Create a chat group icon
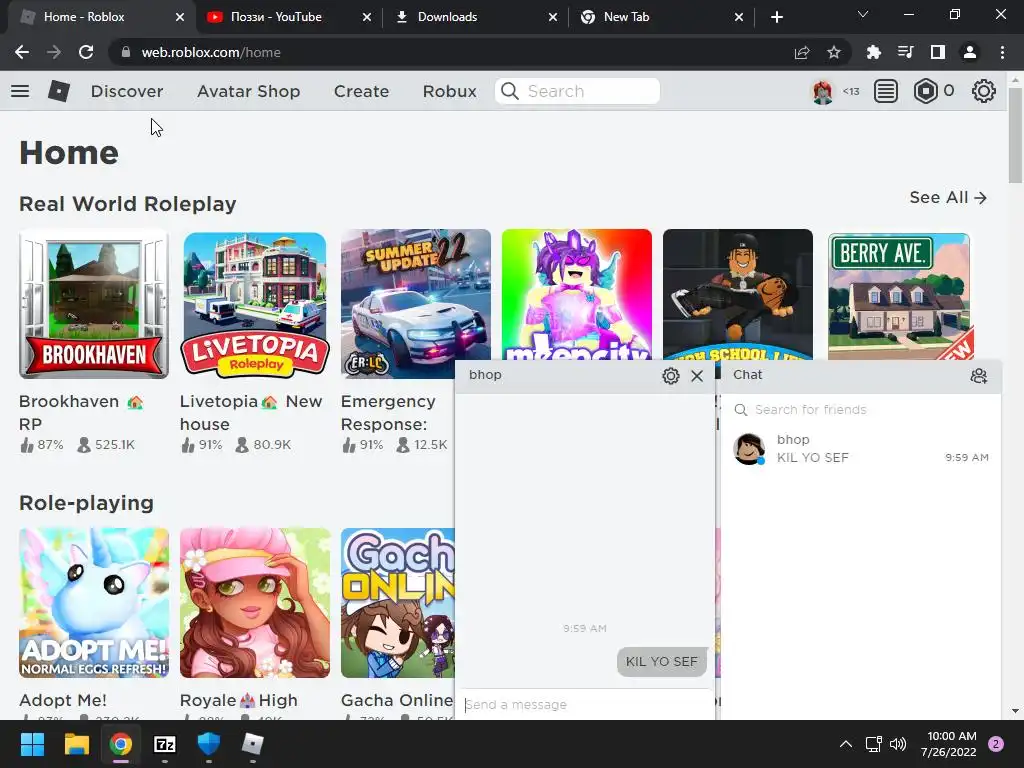 [978, 376]
